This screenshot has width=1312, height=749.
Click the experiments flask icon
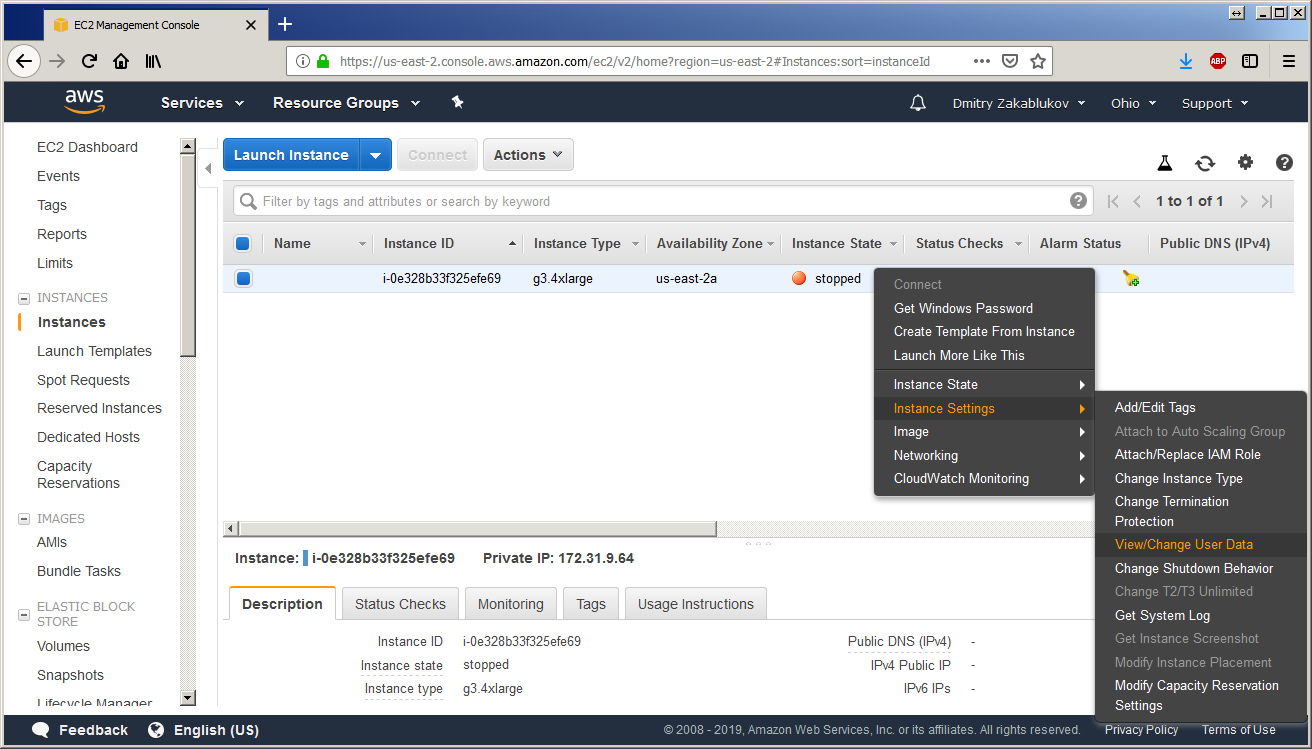(1165, 163)
